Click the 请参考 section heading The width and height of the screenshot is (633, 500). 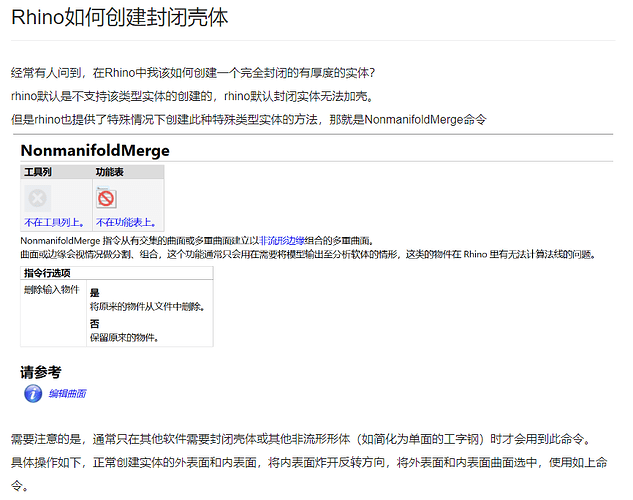(41, 372)
